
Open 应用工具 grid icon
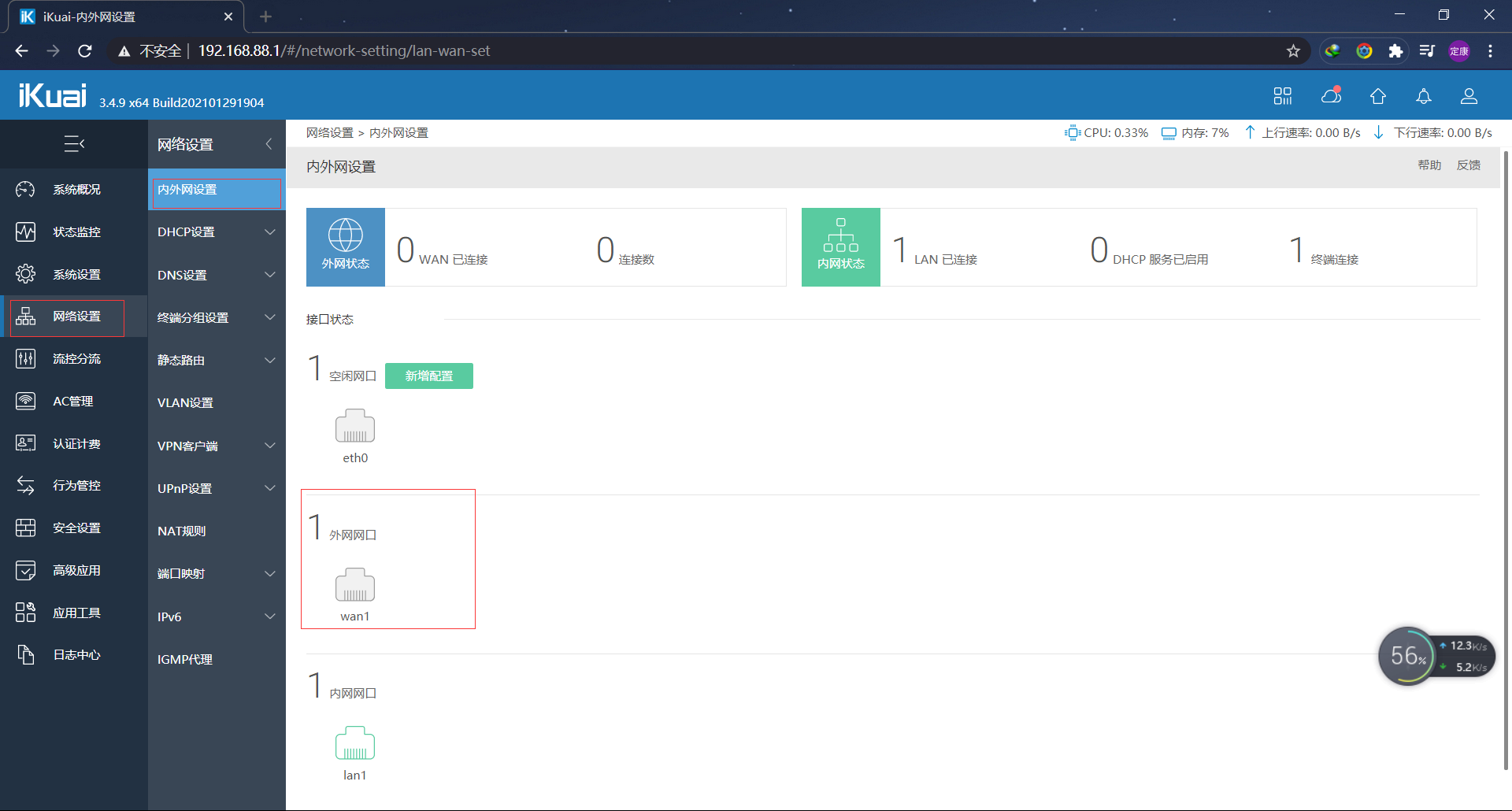[25, 613]
